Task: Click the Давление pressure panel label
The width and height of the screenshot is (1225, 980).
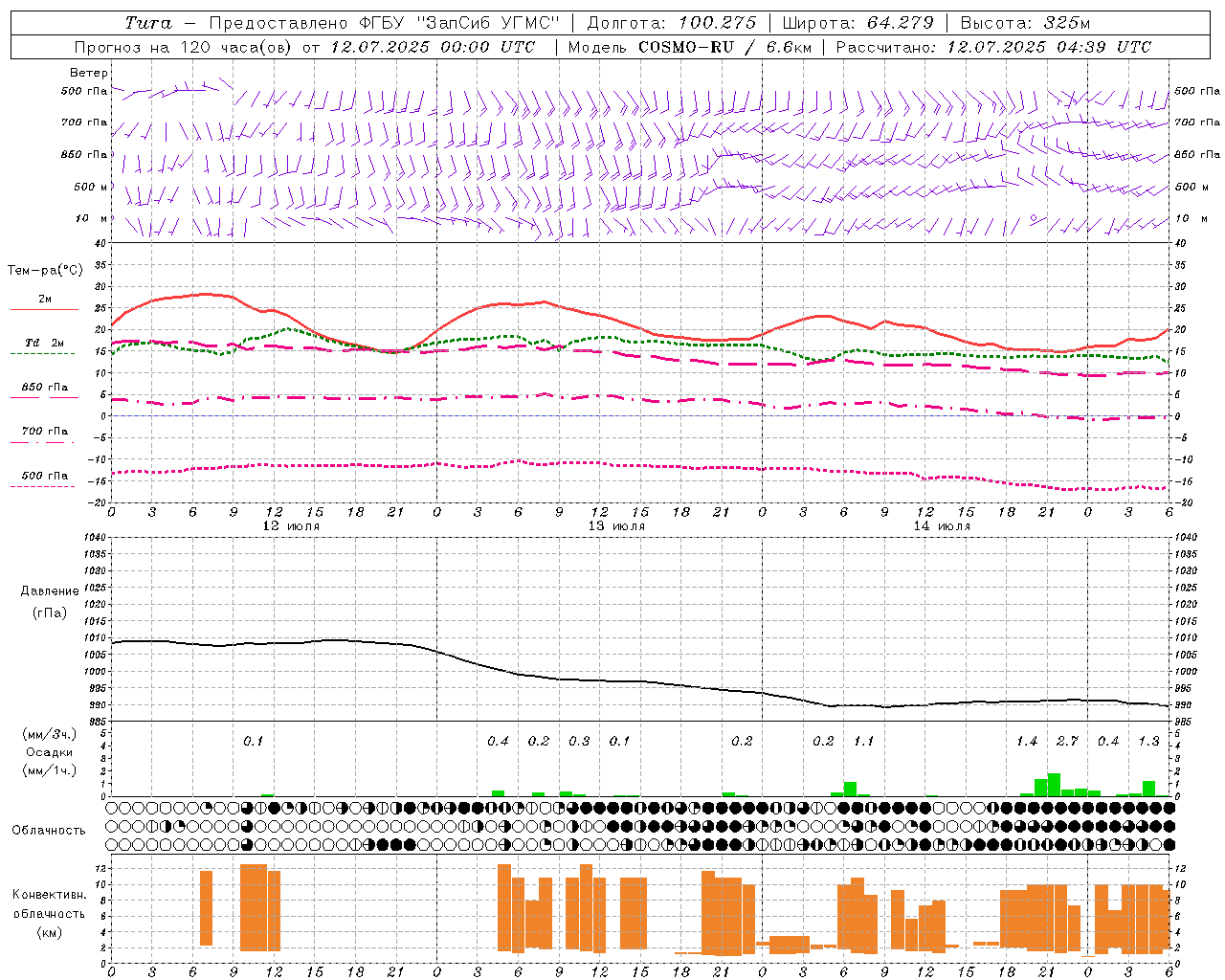Action: [x=50, y=591]
